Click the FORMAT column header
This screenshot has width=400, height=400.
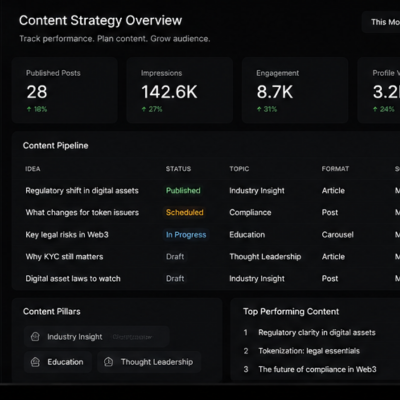click(x=335, y=169)
